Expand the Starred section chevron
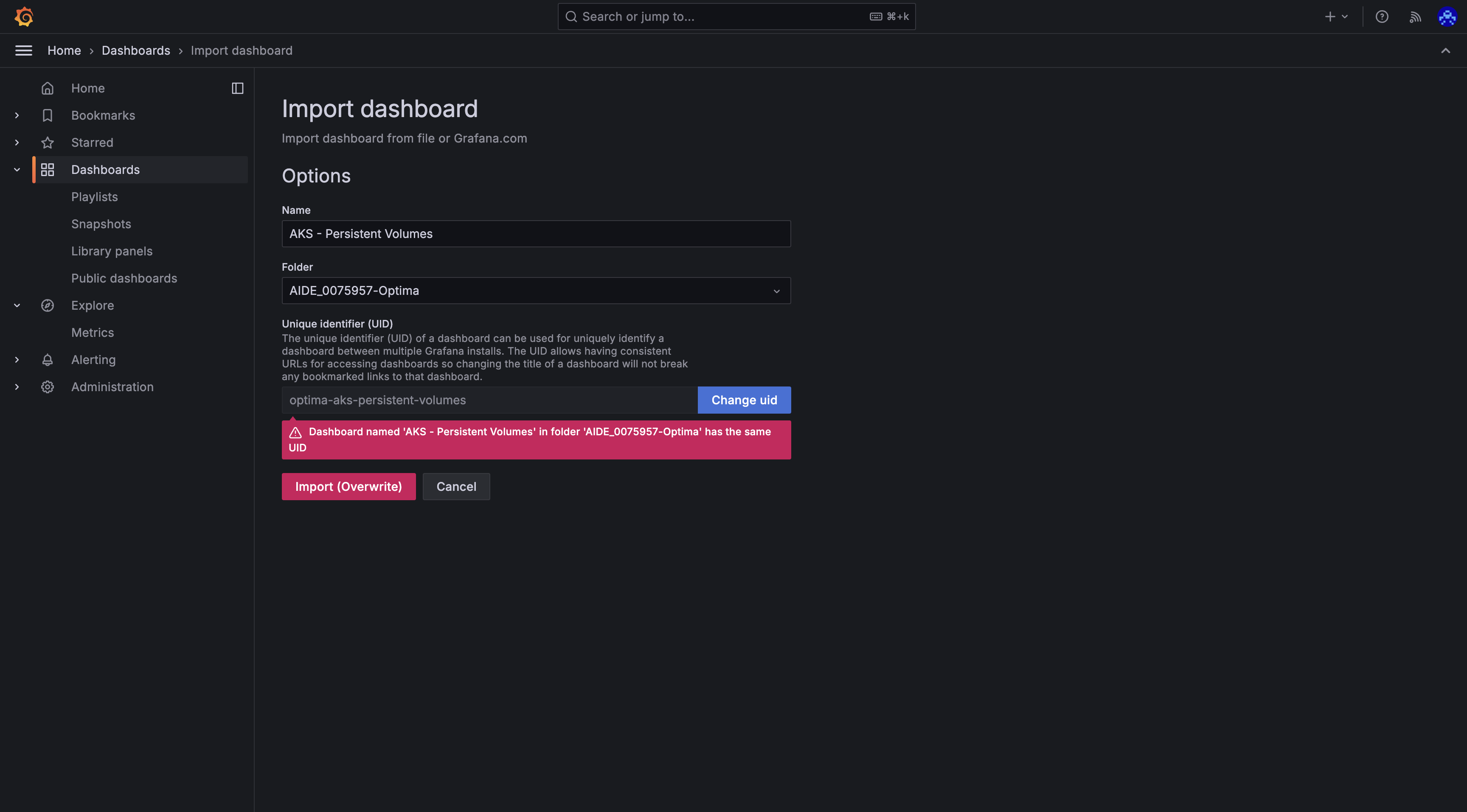The width and height of the screenshot is (1467, 812). 17,143
